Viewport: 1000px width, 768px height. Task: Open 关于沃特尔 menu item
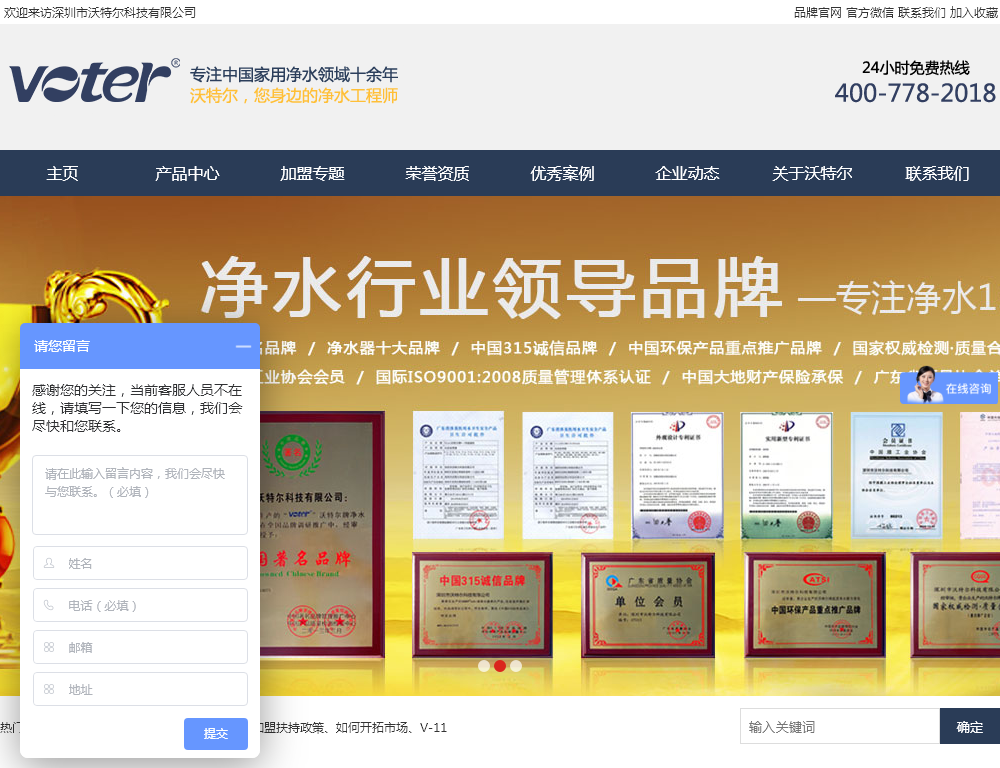pos(812,174)
